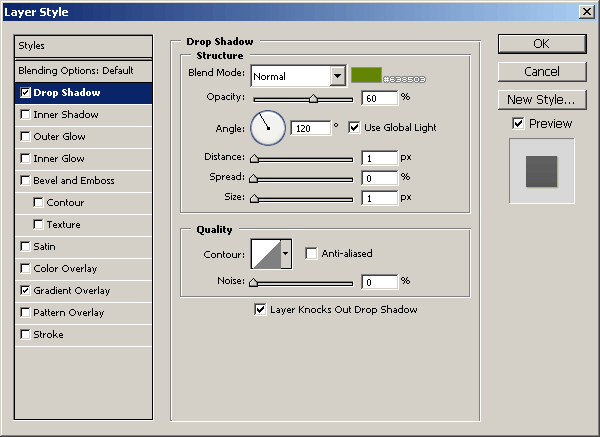Open the Satin settings row
Screen dimensions: 600x437
[83, 247]
